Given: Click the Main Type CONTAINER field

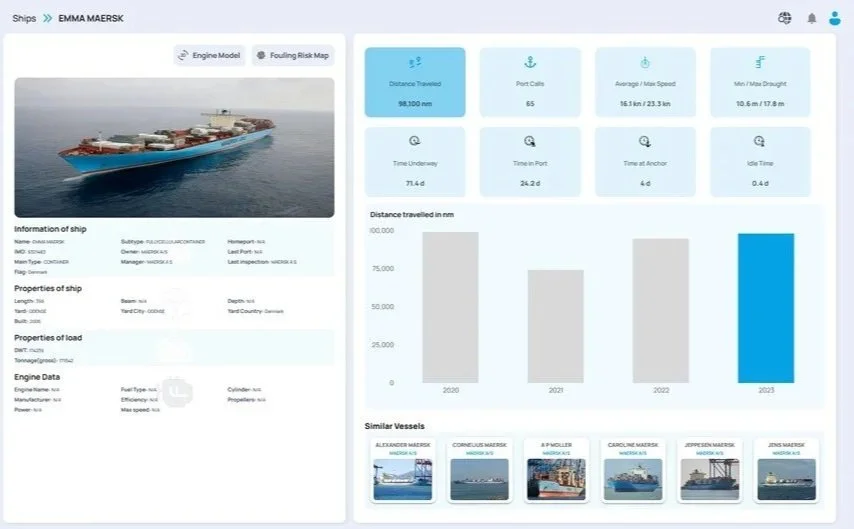Looking at the screenshot, I should coord(41,262).
